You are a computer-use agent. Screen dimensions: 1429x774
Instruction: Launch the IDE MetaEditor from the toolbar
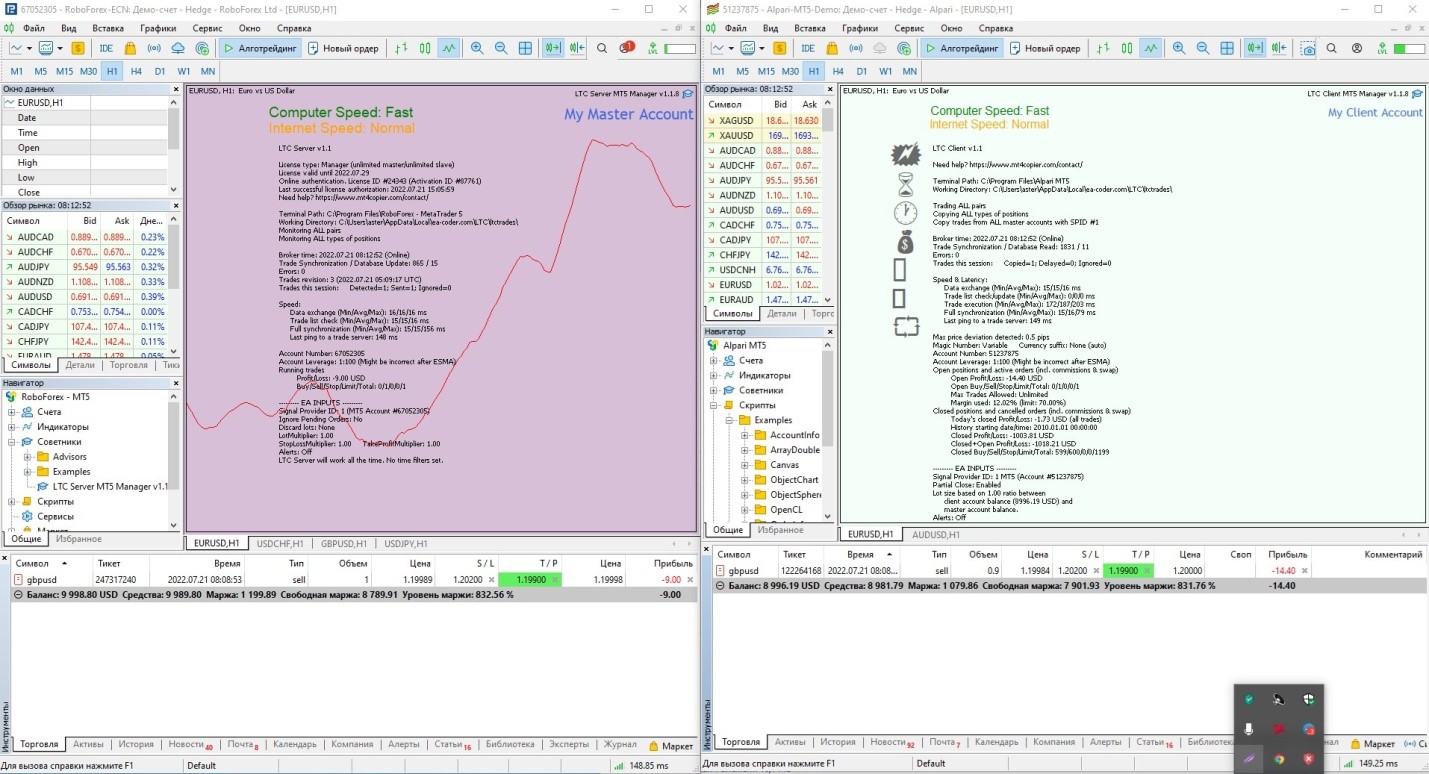105,47
